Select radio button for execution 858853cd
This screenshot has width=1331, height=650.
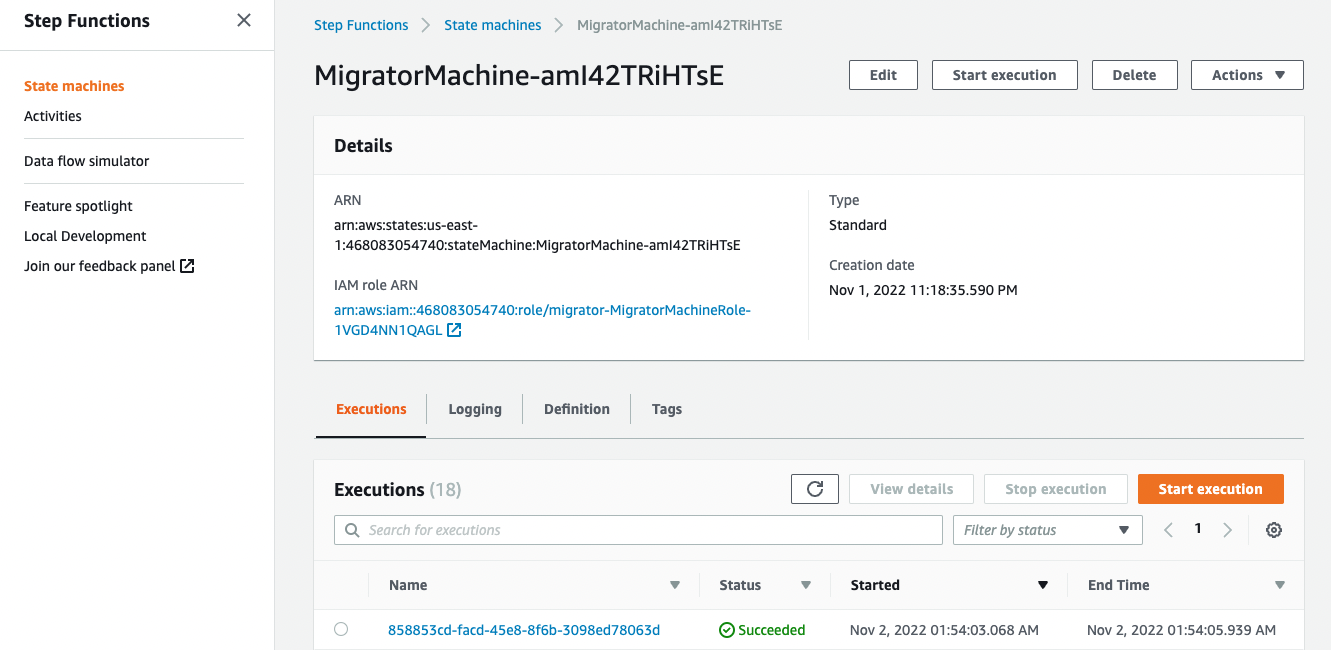point(341,629)
